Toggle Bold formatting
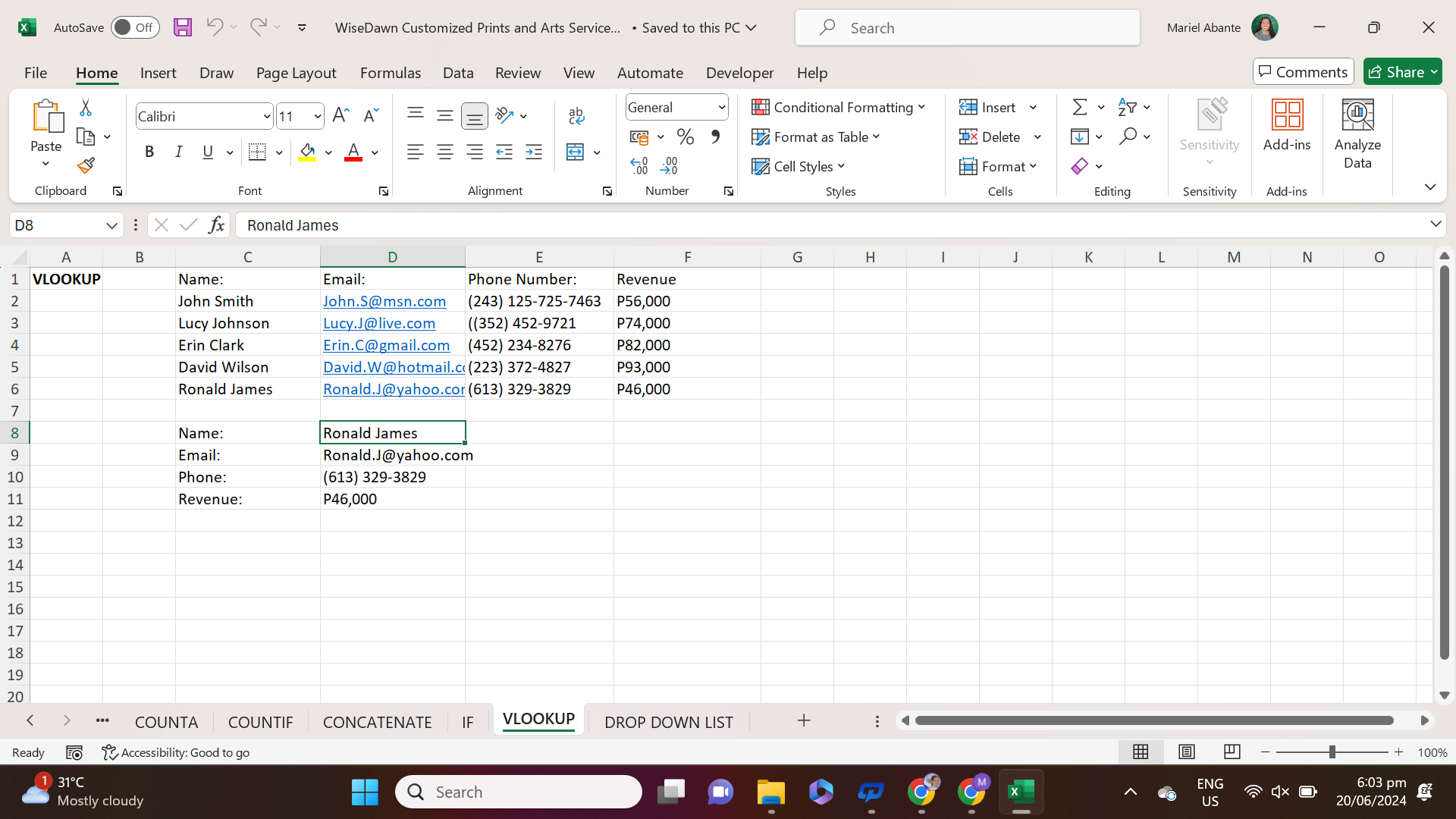Viewport: 1456px width, 819px height. (x=149, y=152)
